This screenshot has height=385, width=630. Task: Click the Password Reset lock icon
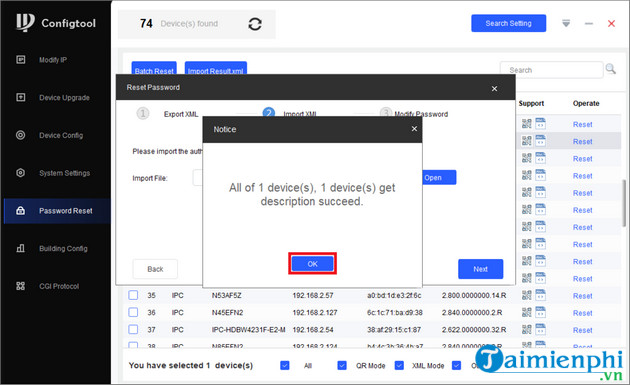pos(20,211)
